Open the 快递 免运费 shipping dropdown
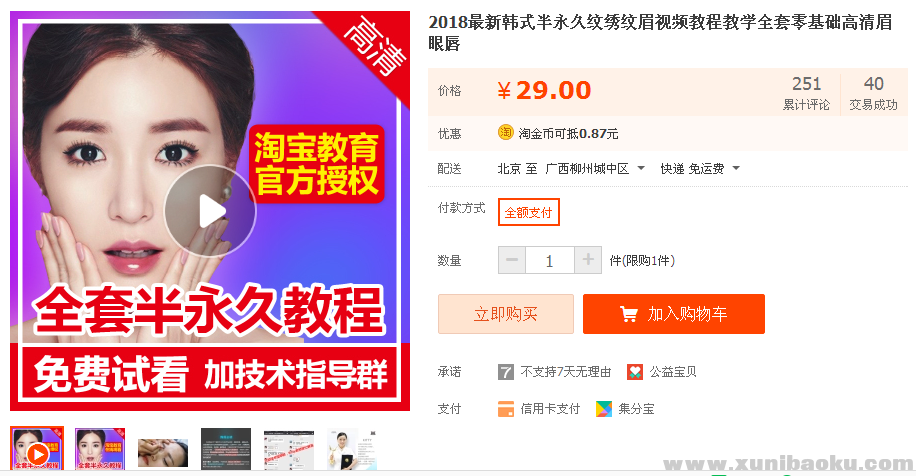 [x=700, y=169]
